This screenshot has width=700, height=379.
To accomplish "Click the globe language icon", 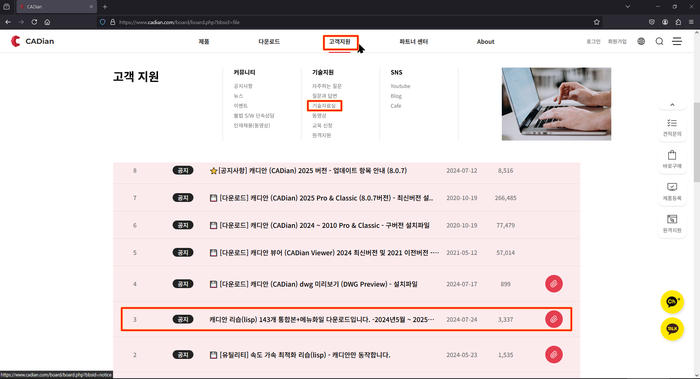I will coord(641,42).
